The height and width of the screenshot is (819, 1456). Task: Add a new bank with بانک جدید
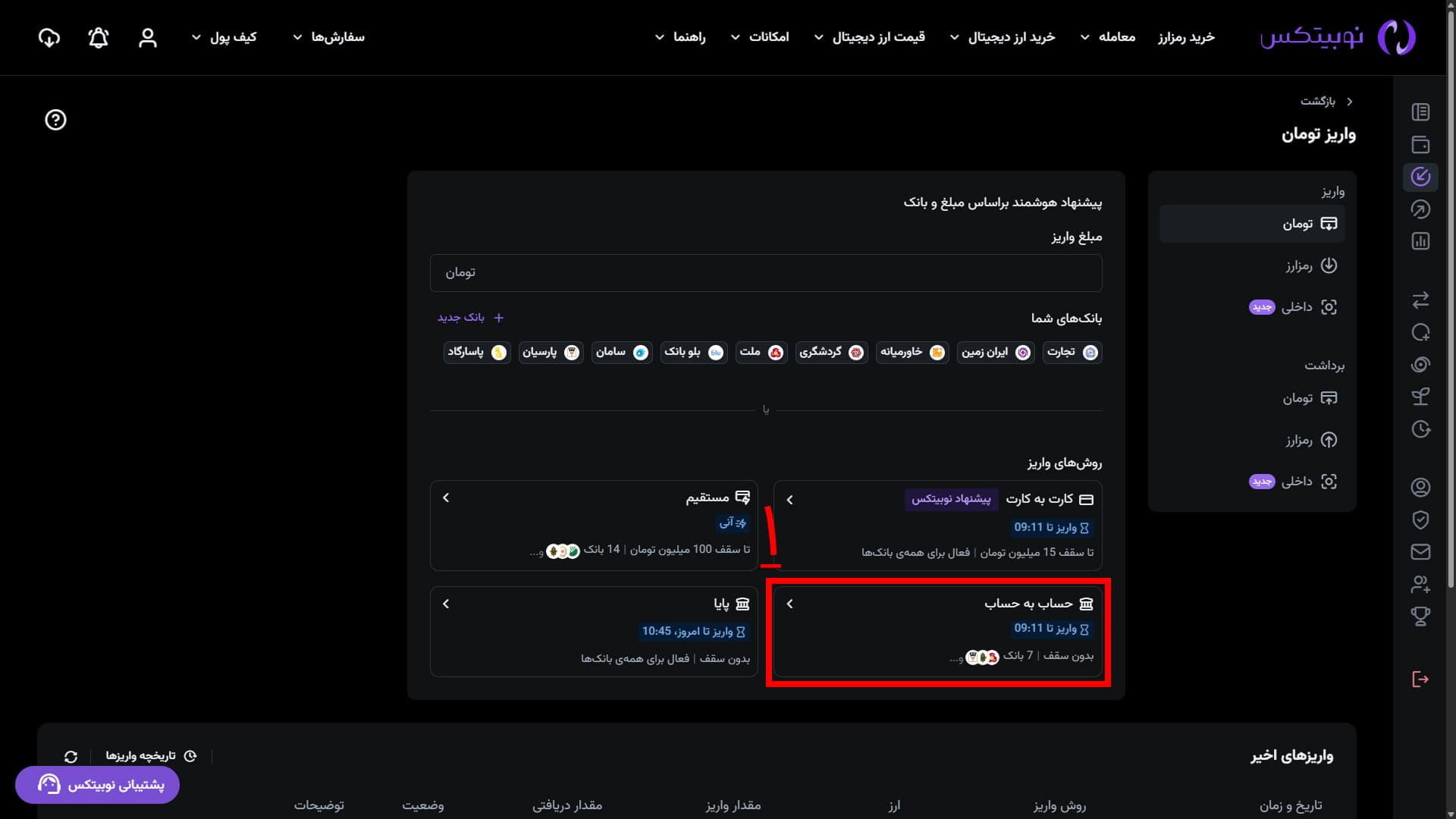470,317
